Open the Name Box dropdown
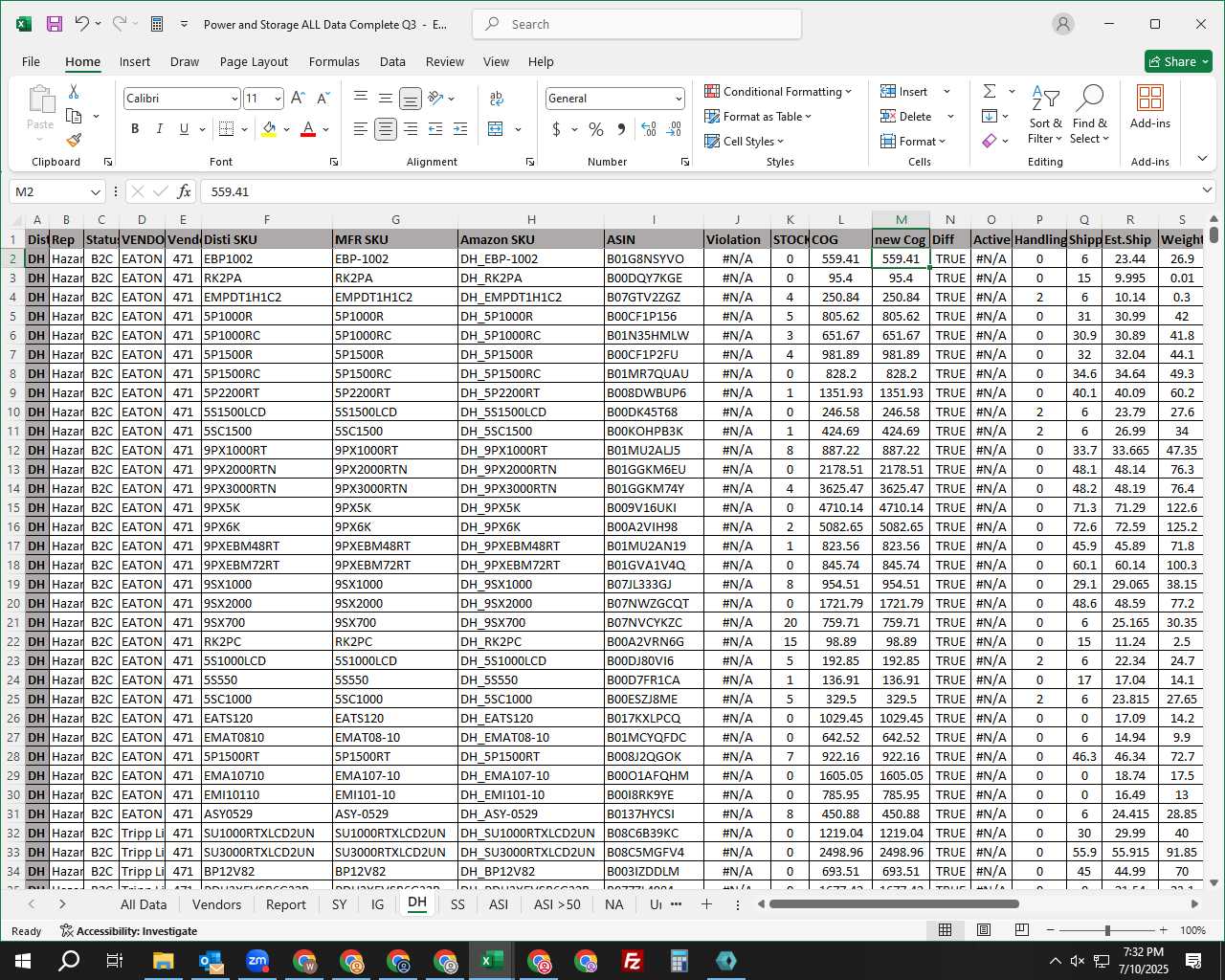Image resolution: width=1225 pixels, height=980 pixels. point(95,192)
